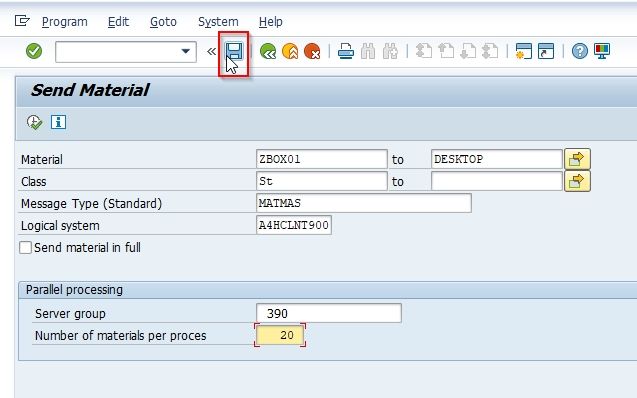This screenshot has height=398, width=637.
Task: Click the Message Type (Standard) label
Action: [x=91, y=203]
